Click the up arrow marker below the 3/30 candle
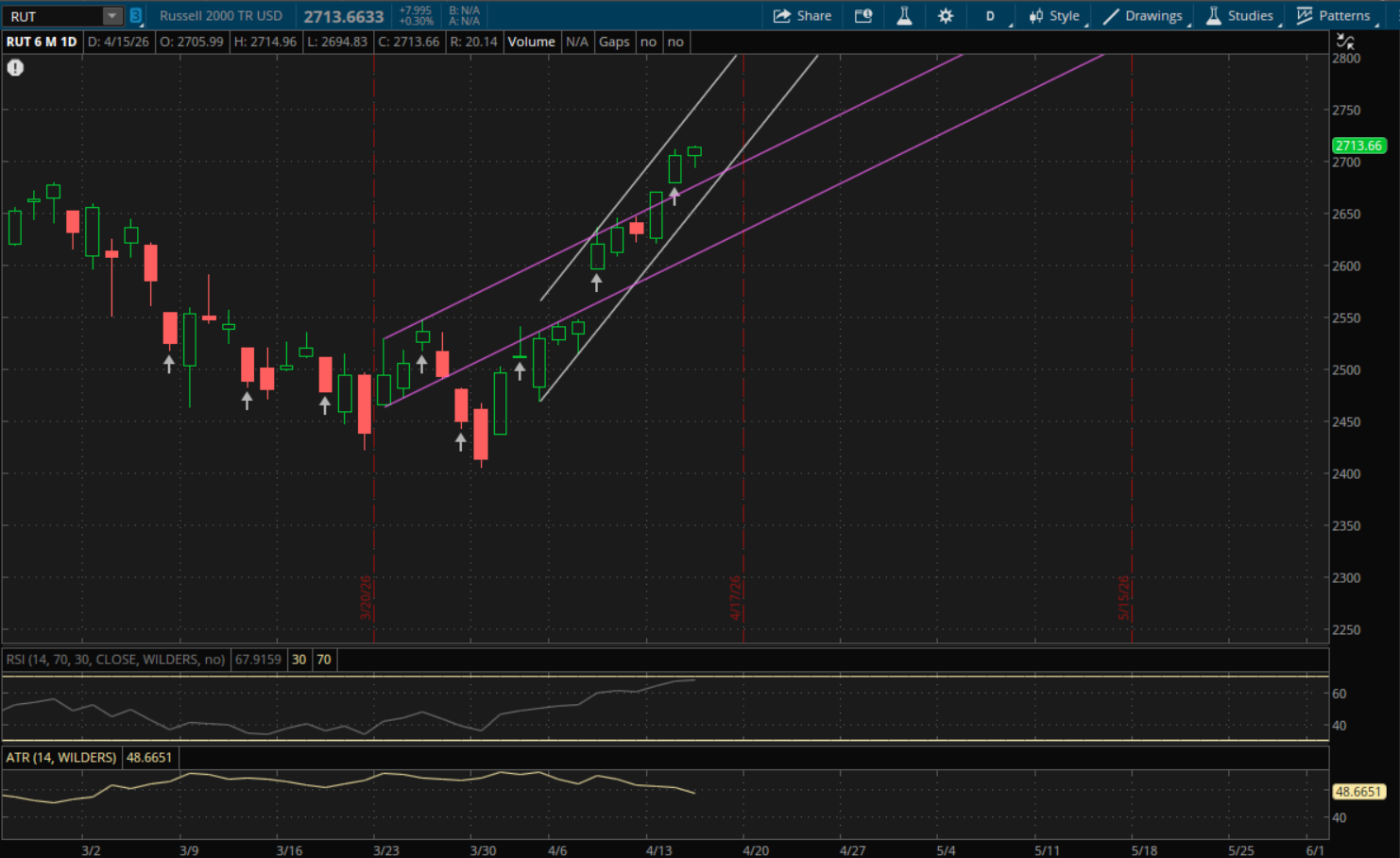Image resolution: width=1400 pixels, height=858 pixels. 461,441
